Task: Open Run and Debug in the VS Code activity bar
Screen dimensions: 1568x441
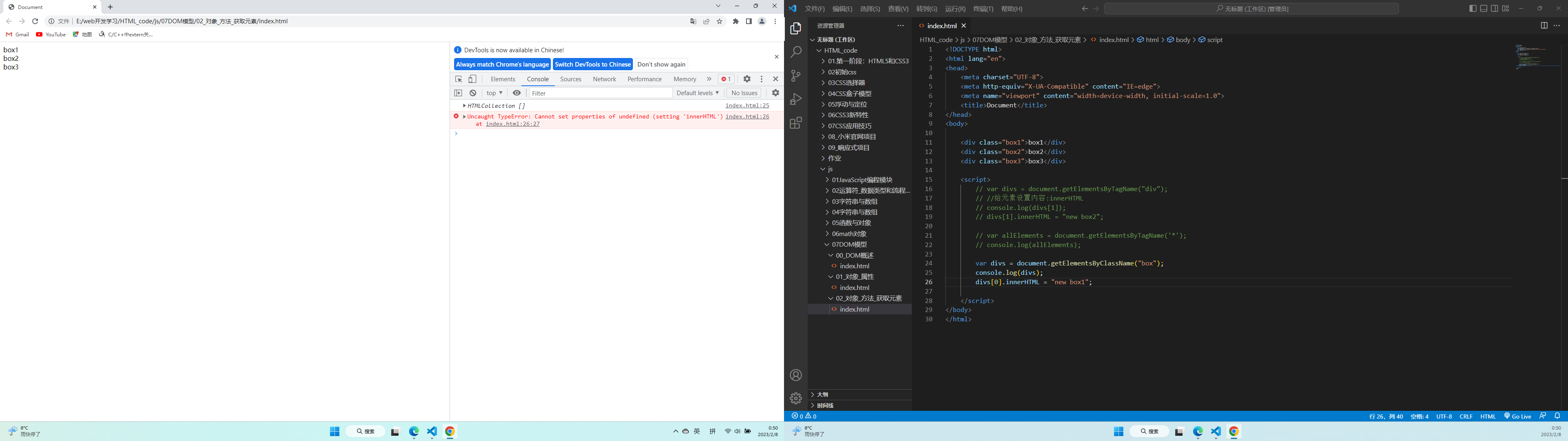Action: point(795,99)
